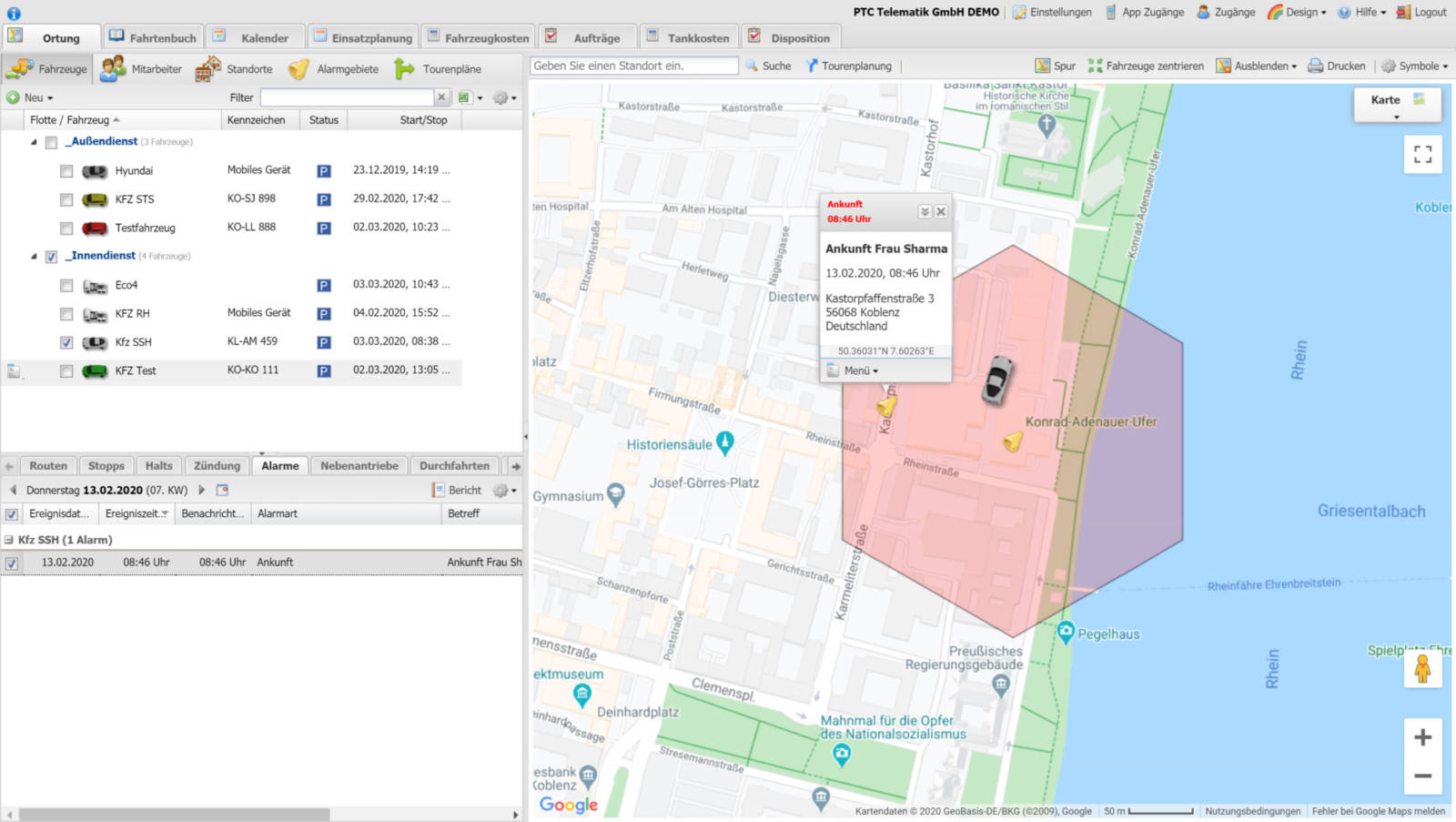Close the Ankunft info popup

941,211
